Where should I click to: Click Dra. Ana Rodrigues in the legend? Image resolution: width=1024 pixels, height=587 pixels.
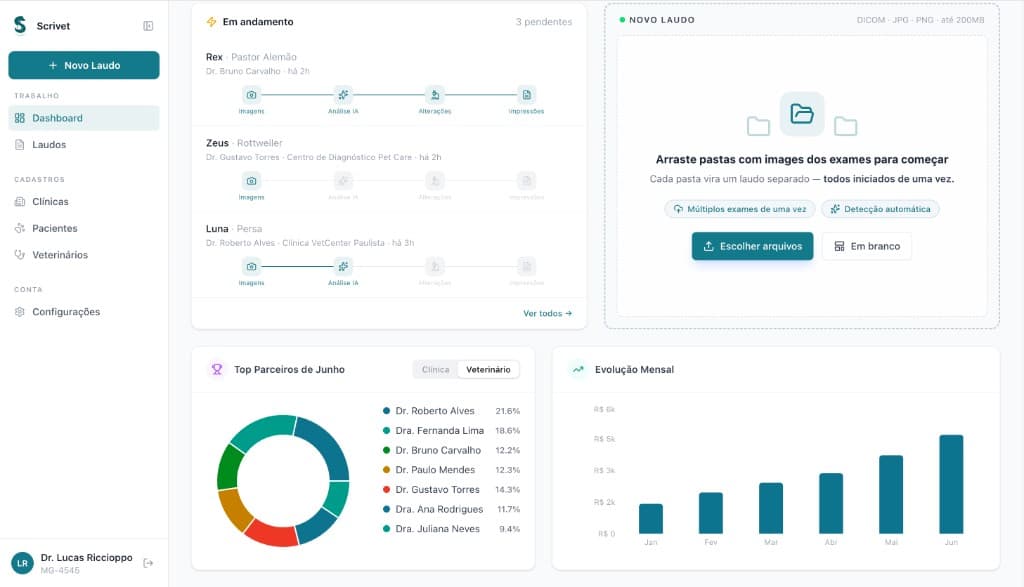pyautogui.click(x=451, y=509)
